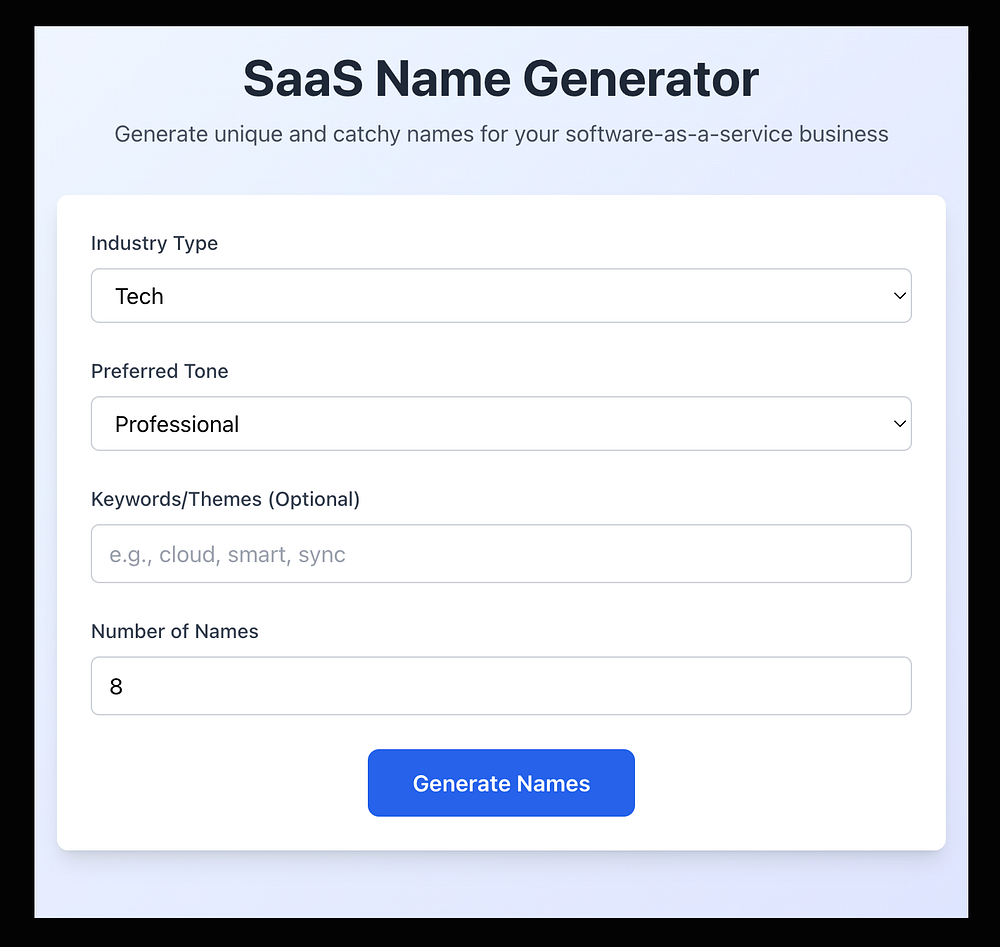Open the Preferred Tone dropdown
Screen dimensions: 1000x947
click(500, 424)
